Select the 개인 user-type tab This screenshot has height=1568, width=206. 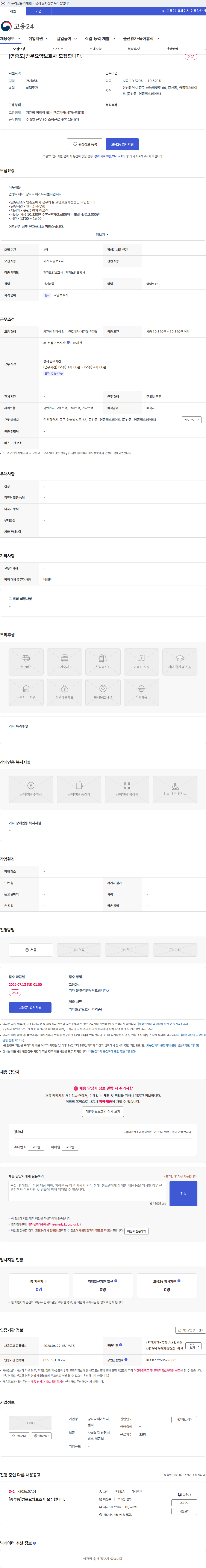pos(13,11)
